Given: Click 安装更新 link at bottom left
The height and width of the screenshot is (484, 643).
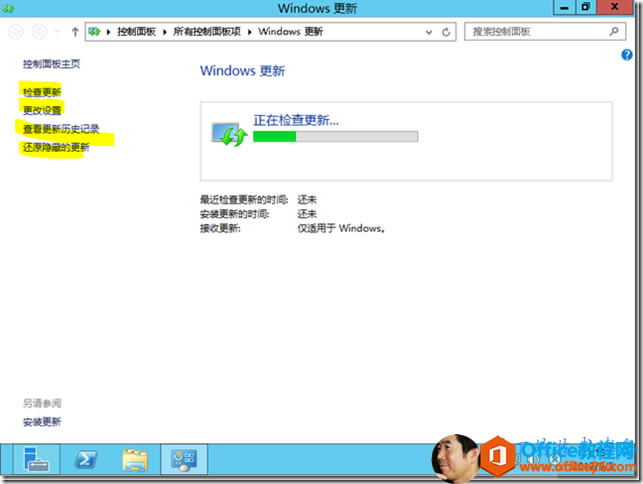Looking at the screenshot, I should [x=42, y=422].
